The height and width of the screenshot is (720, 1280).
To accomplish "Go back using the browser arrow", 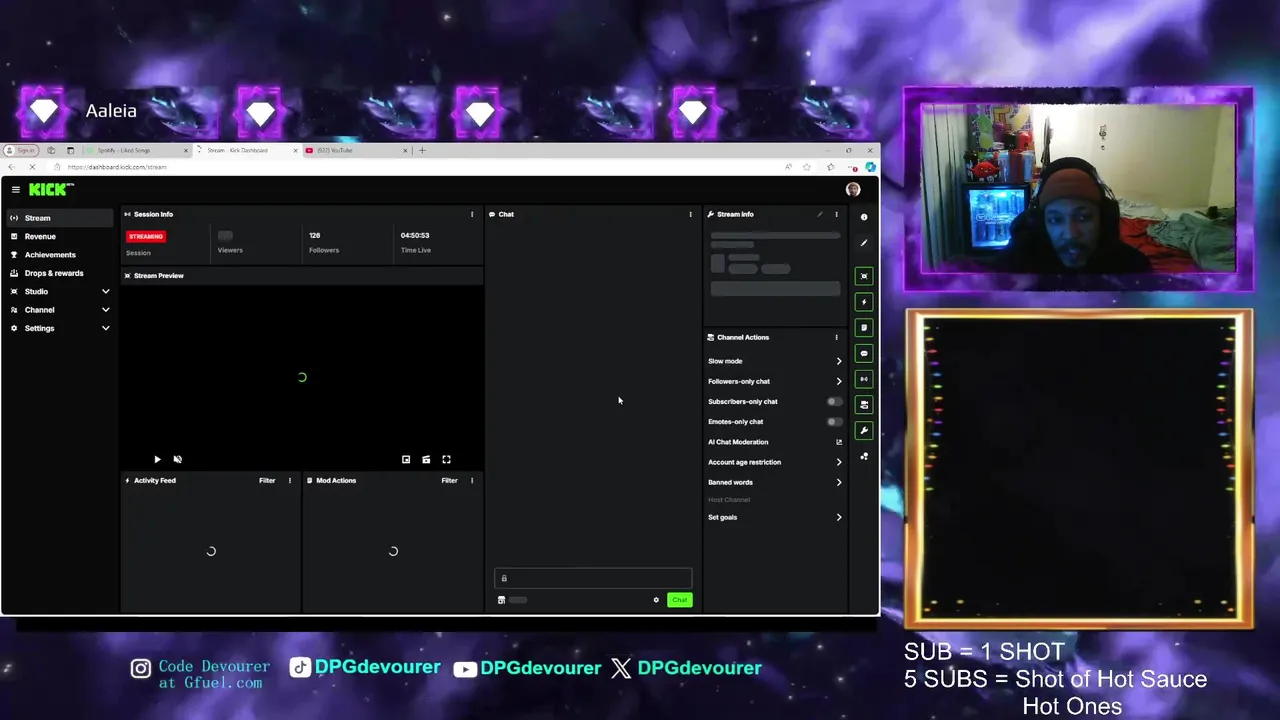I will click(x=11, y=167).
